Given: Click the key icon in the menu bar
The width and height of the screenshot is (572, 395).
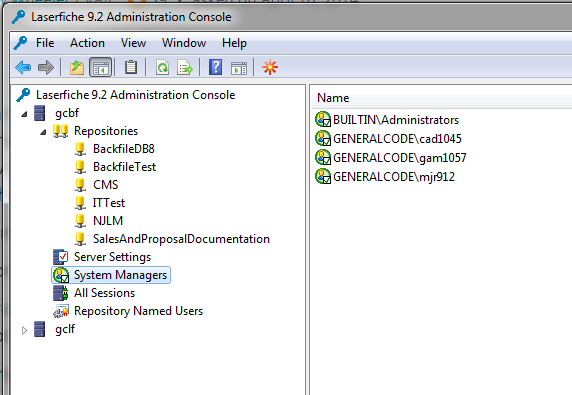Looking at the screenshot, I should click(x=21, y=43).
